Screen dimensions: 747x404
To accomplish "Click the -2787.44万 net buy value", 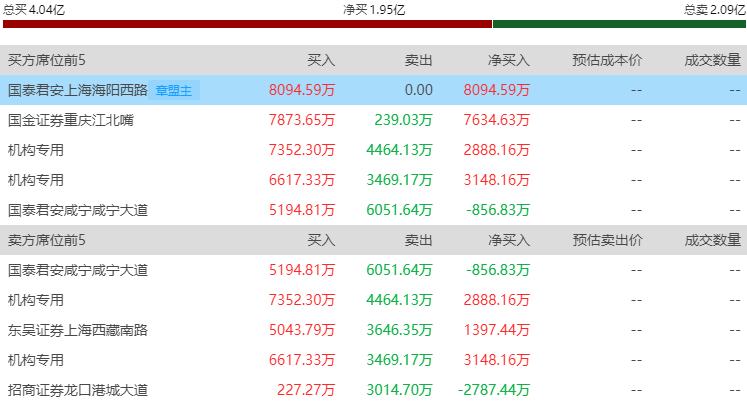I will pyautogui.click(x=494, y=390).
